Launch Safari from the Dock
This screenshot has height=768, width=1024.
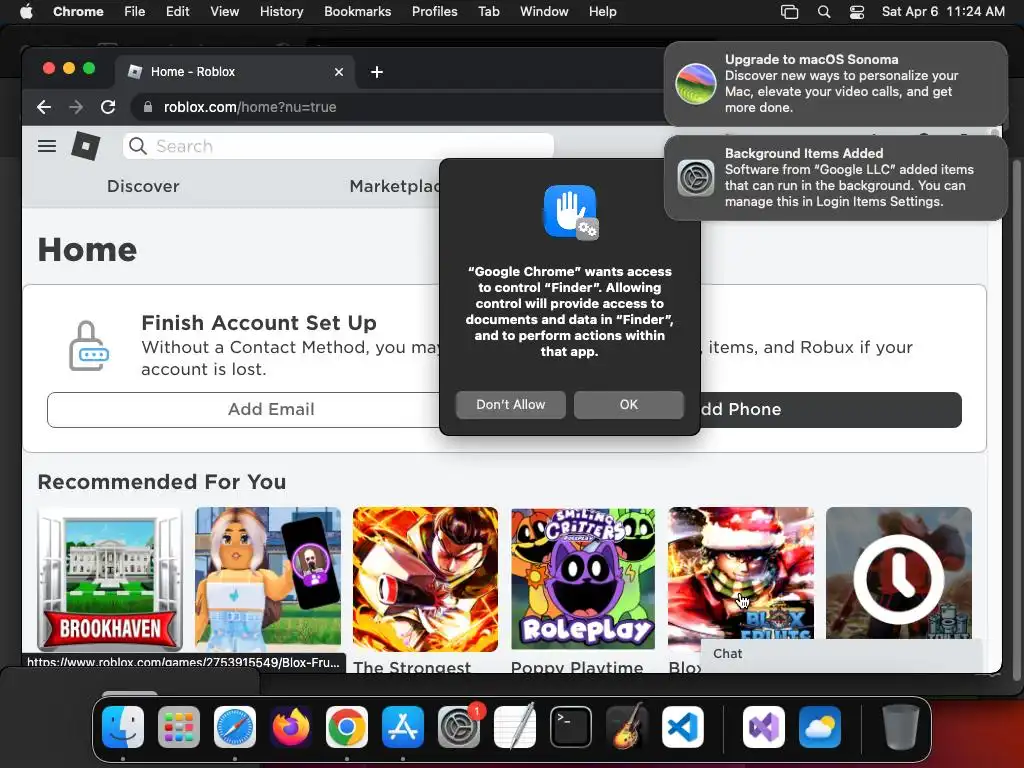(x=235, y=727)
